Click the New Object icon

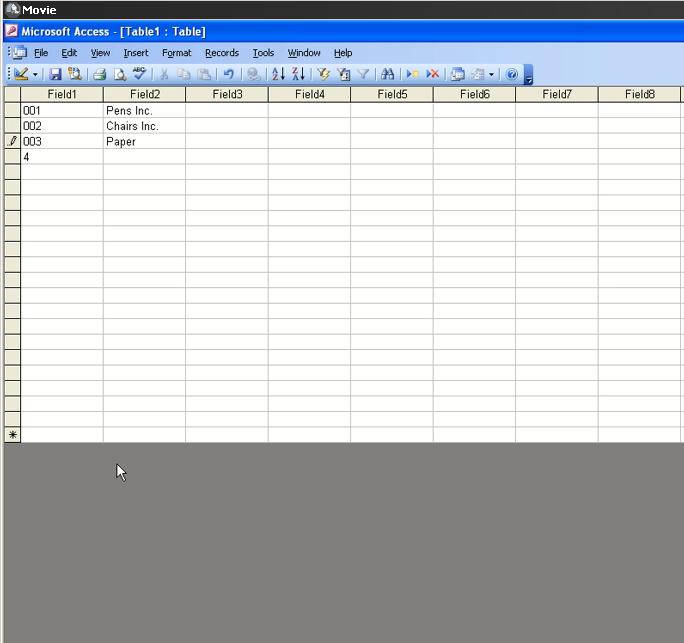click(478, 74)
